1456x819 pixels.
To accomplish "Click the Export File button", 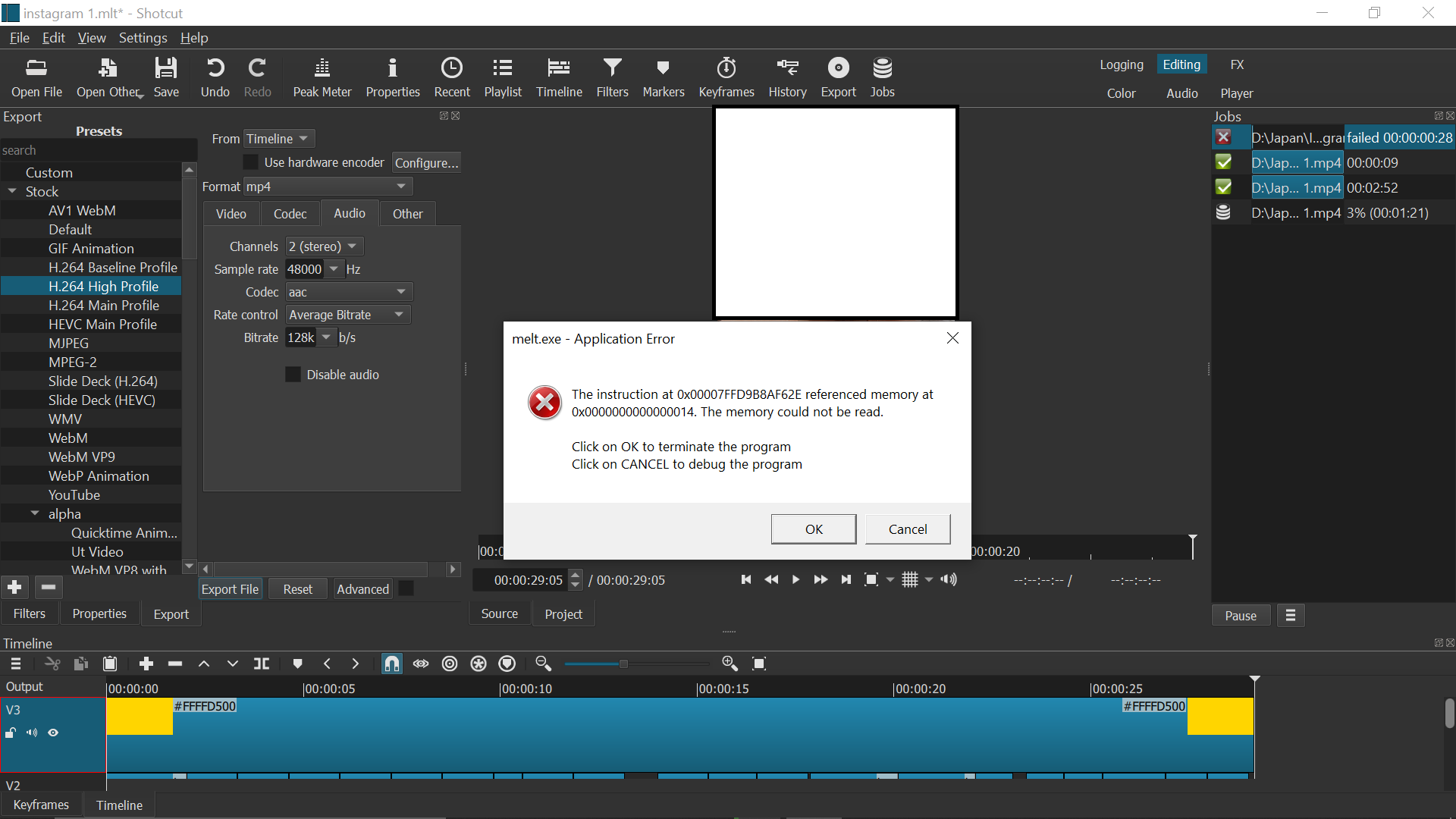I will click(231, 589).
